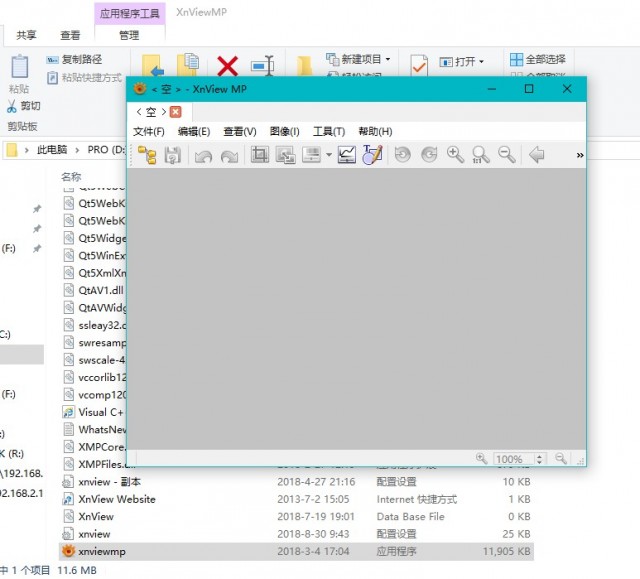Click the Redo arrow in XnView toolbar

point(229,155)
